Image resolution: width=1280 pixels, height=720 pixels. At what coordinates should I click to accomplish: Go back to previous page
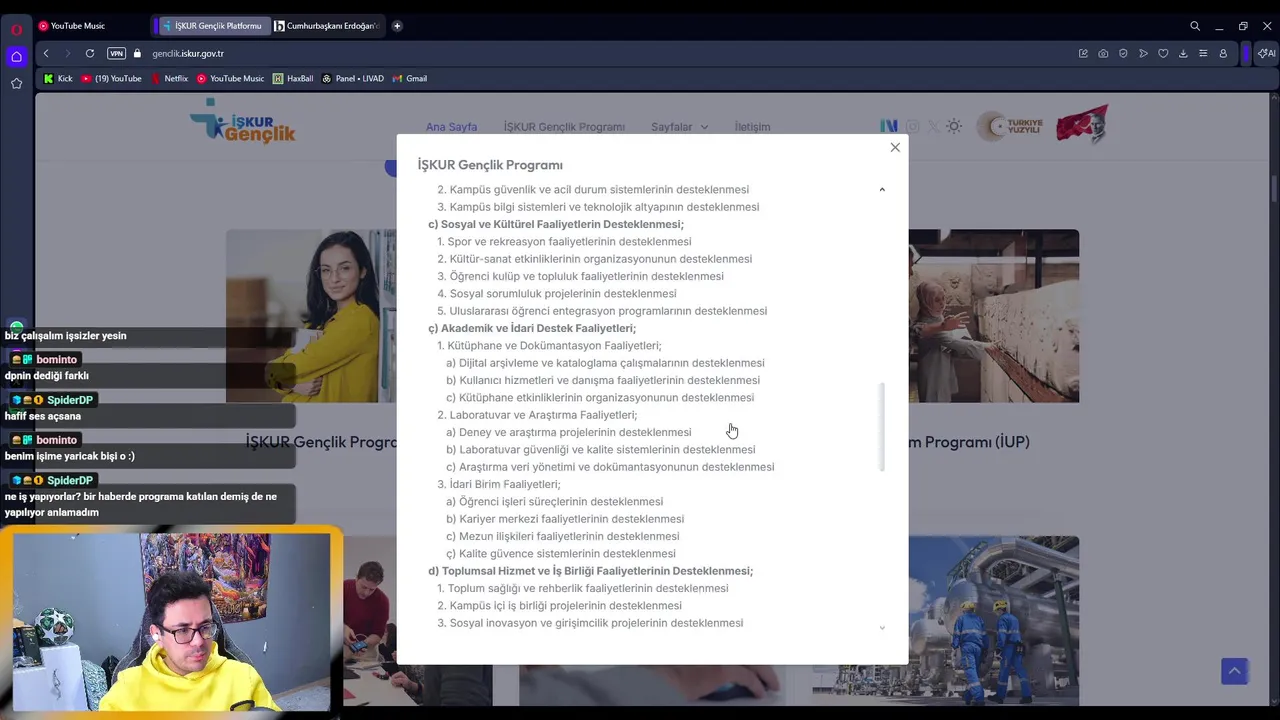[x=46, y=53]
